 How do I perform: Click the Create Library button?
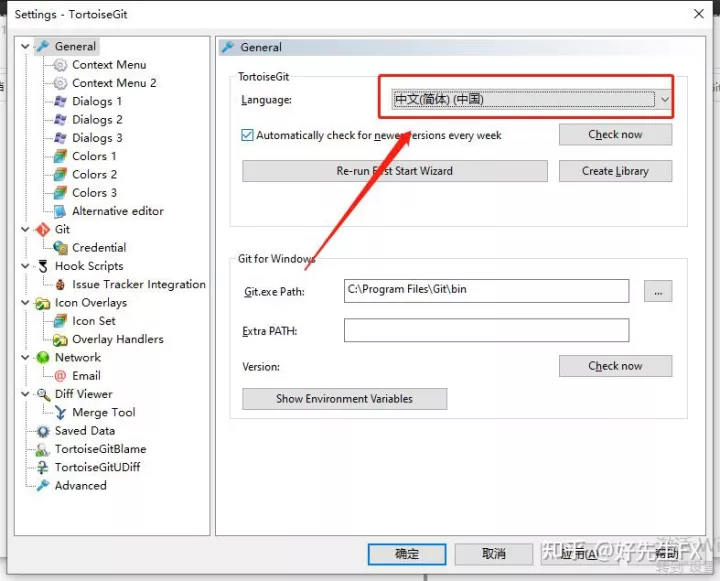(615, 171)
